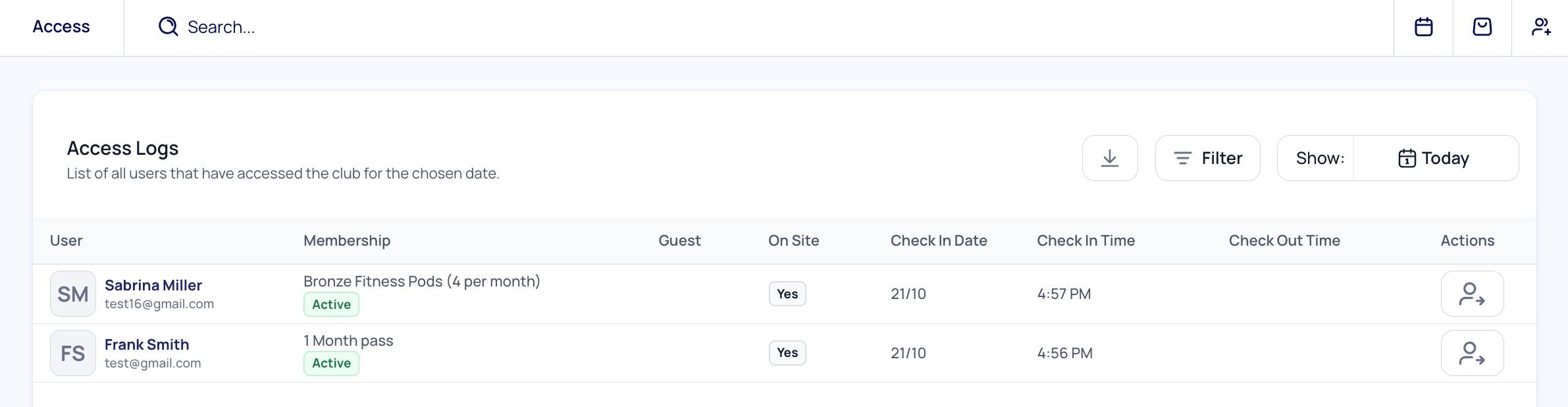Open the shopping bag icon
1568x407 pixels.
coord(1482,27)
